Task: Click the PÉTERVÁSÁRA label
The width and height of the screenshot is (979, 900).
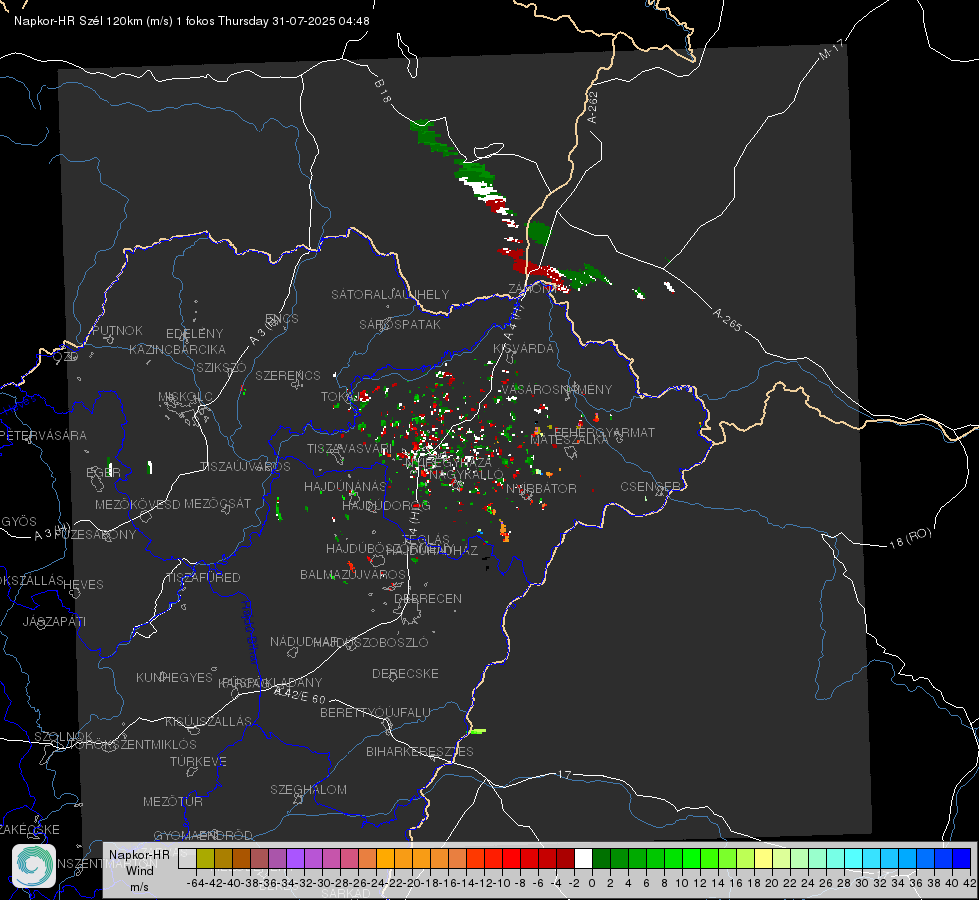Action: coord(43,435)
